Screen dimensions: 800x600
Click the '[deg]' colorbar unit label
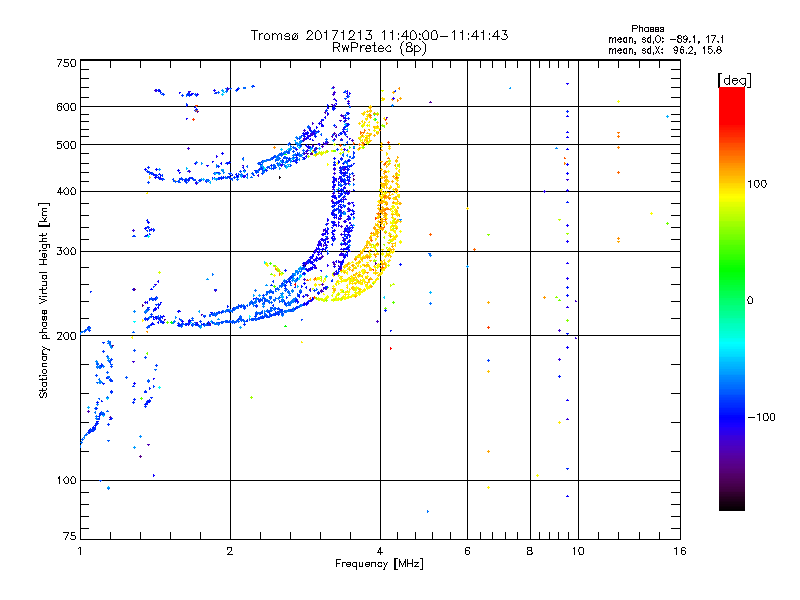[734, 80]
